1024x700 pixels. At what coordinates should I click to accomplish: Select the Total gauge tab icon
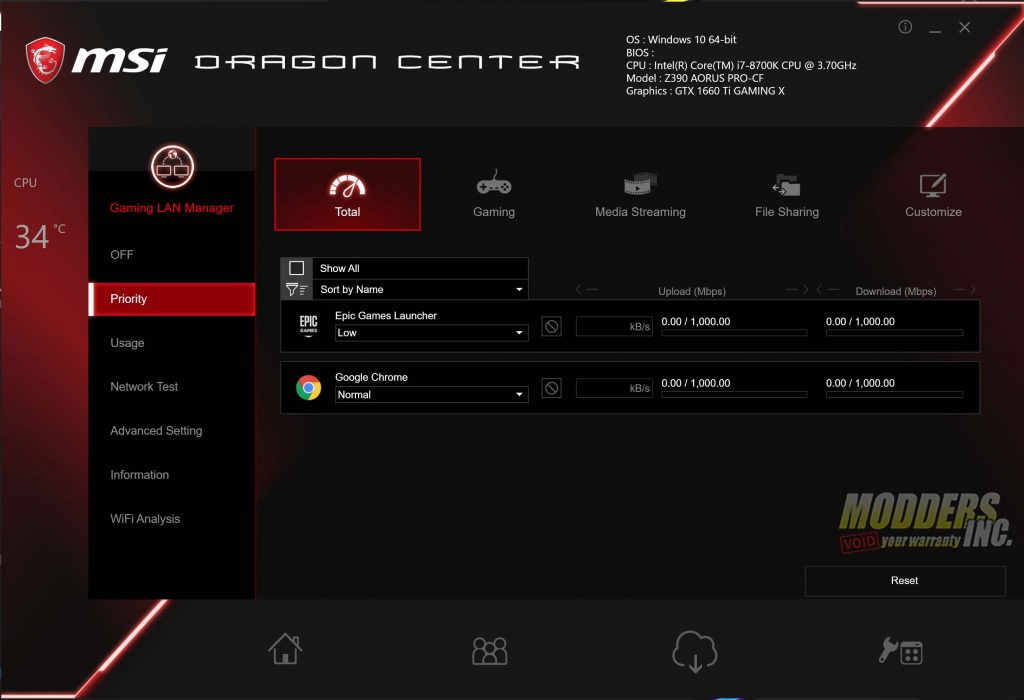(347, 186)
